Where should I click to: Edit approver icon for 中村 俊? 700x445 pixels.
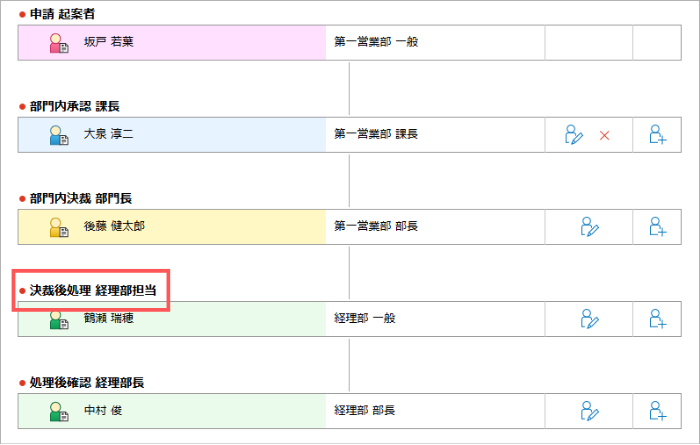pos(589,411)
